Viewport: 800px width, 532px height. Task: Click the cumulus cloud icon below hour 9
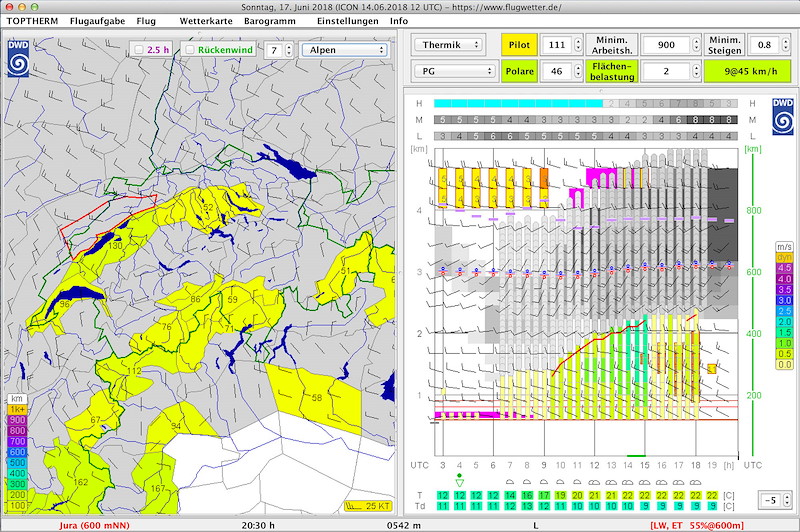click(x=543, y=482)
